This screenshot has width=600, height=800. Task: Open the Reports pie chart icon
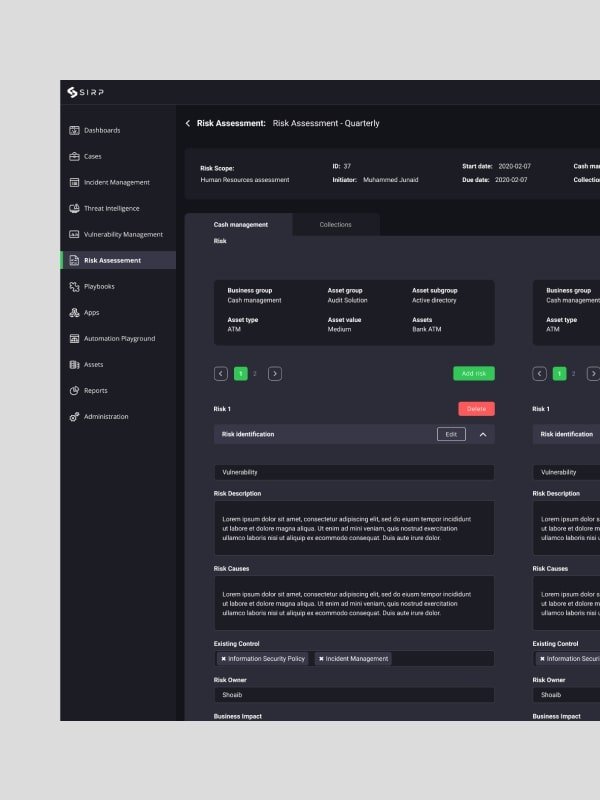74,391
